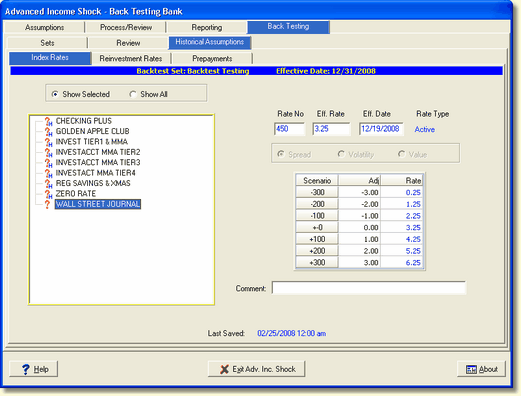Screen dimensions: 521x396
Task: Select the Back Testing tab
Action: (288, 27)
